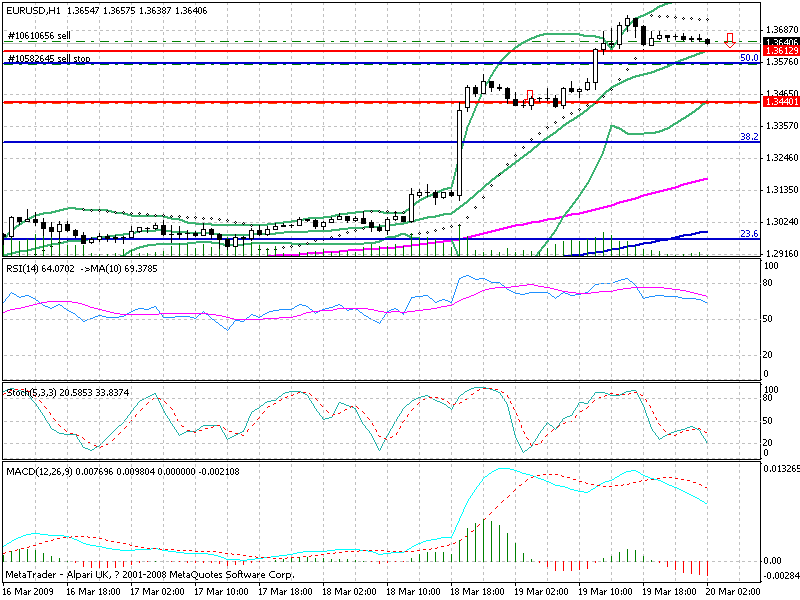Click price scale value 1.29160
Viewport: 800px width, 600px height.
point(782,254)
